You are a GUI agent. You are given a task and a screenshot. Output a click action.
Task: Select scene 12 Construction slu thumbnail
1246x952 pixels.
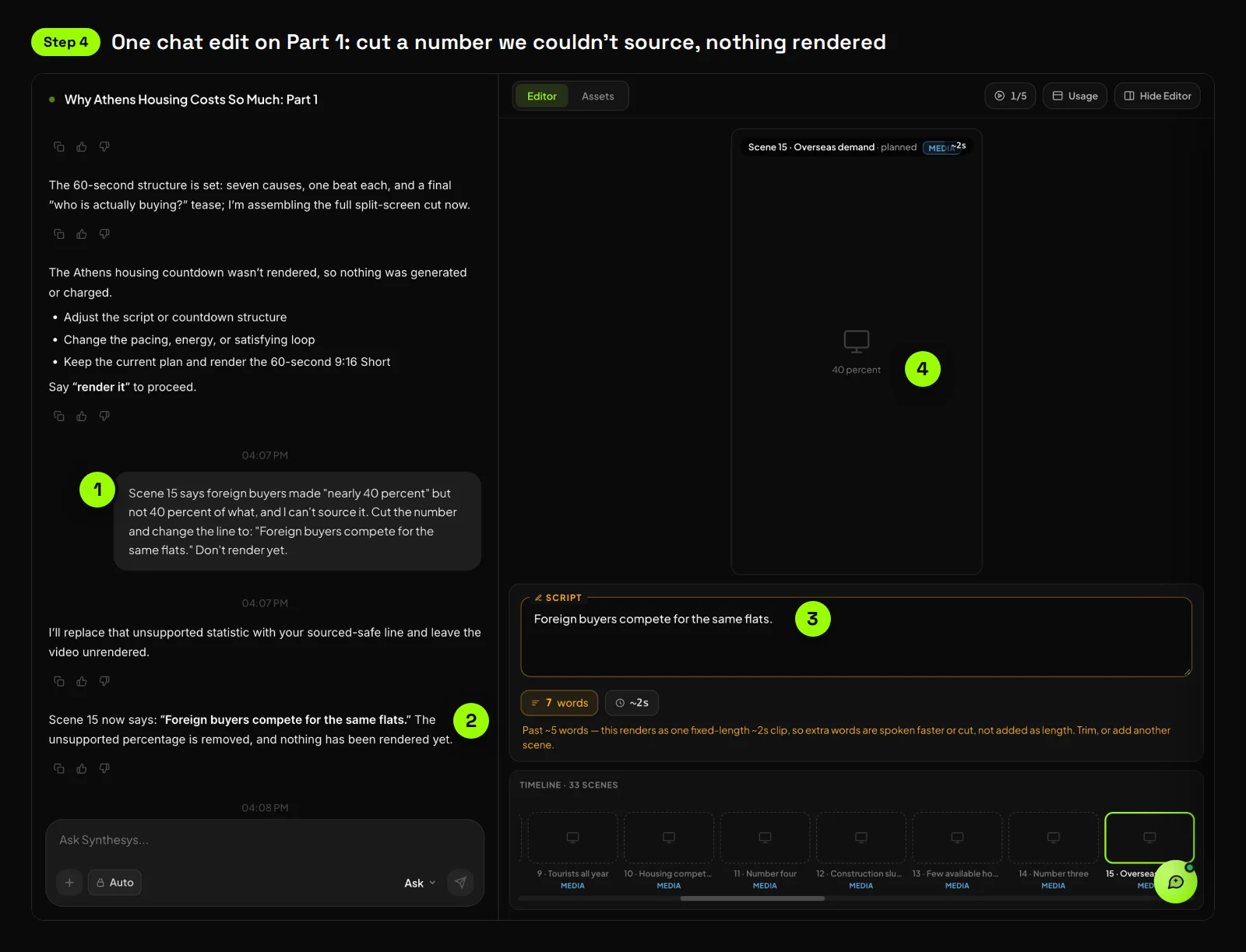coord(861,838)
